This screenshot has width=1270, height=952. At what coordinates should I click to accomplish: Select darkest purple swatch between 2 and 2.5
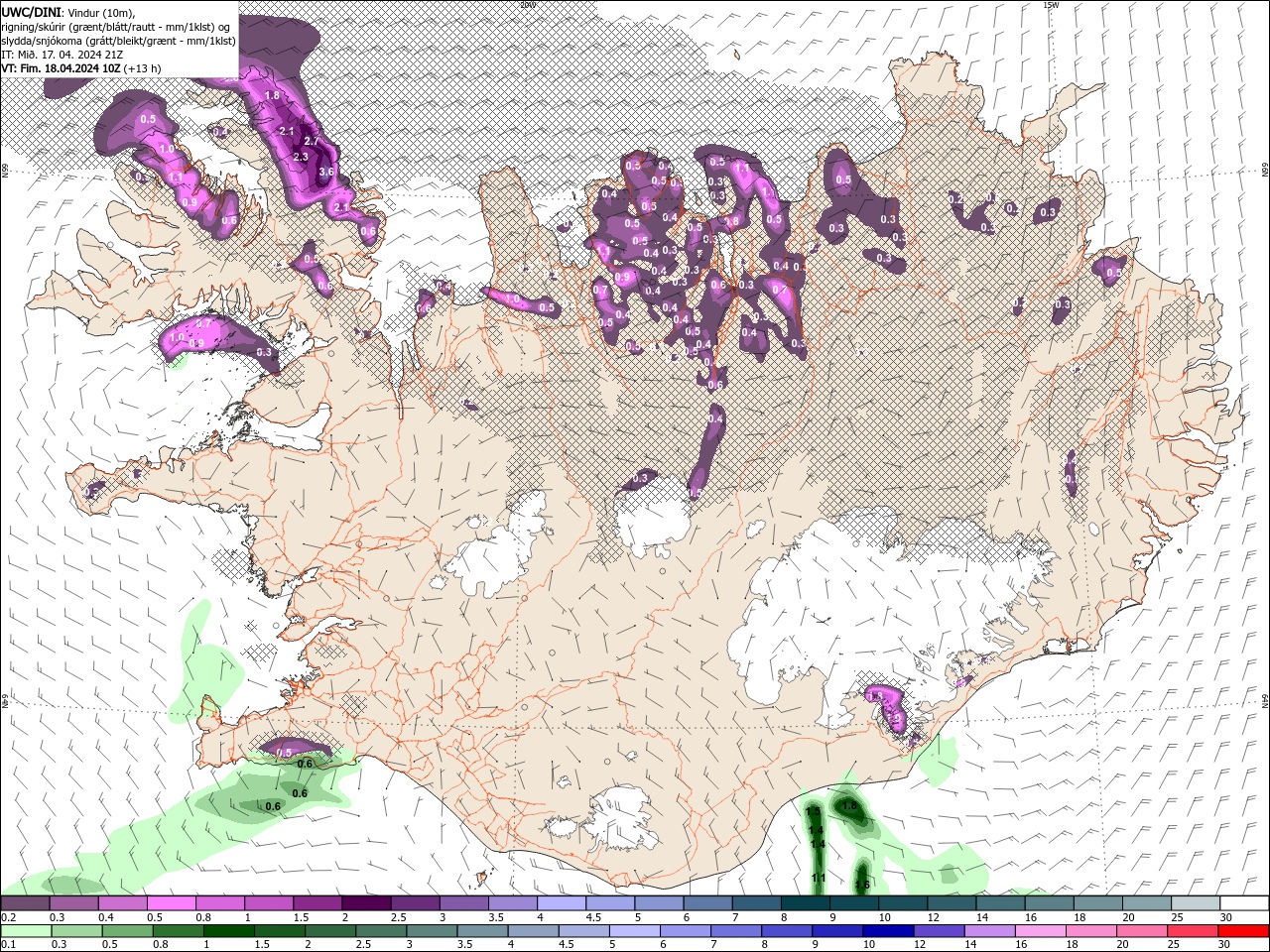coord(366,902)
